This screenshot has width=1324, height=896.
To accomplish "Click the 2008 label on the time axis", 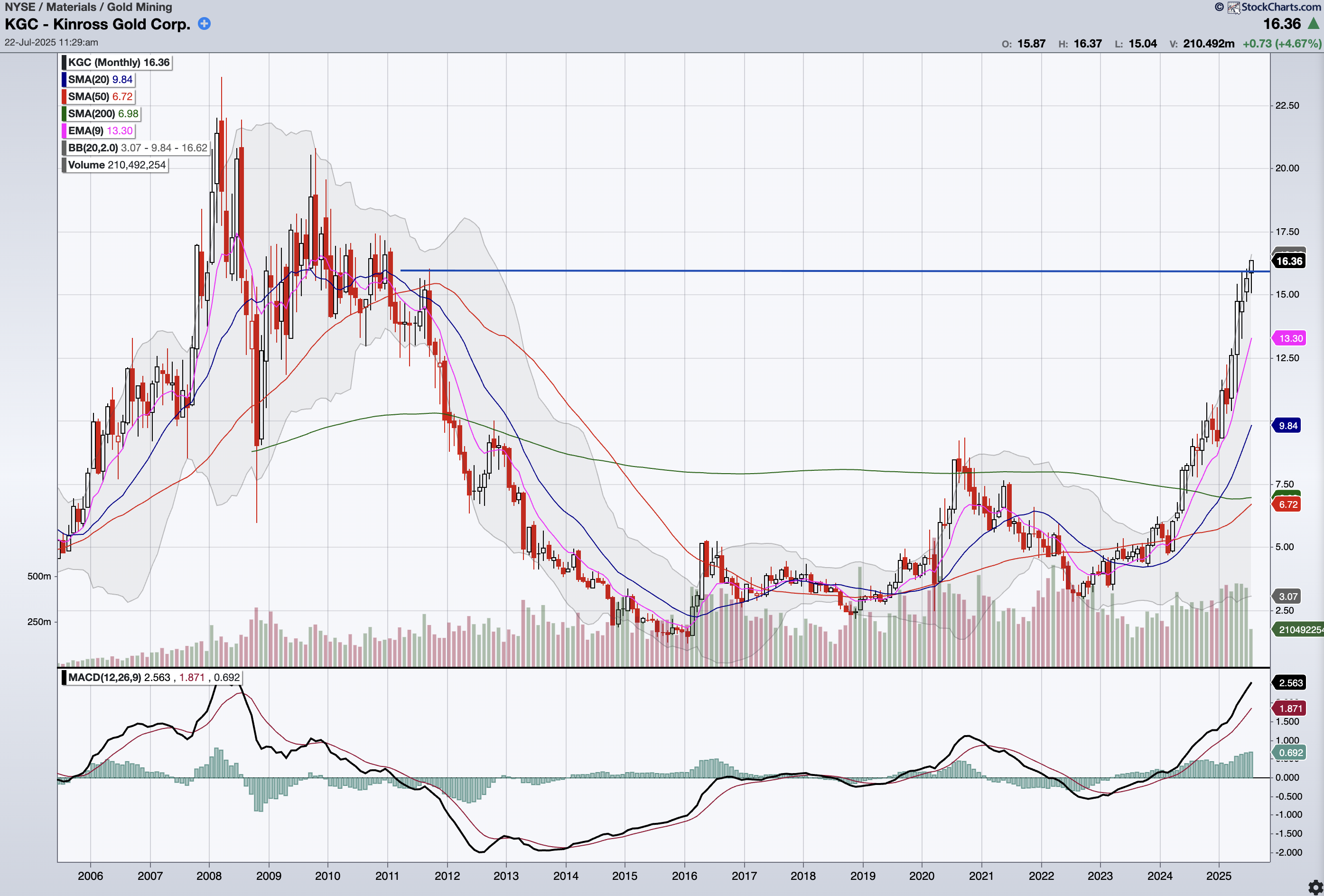I will pyautogui.click(x=209, y=876).
